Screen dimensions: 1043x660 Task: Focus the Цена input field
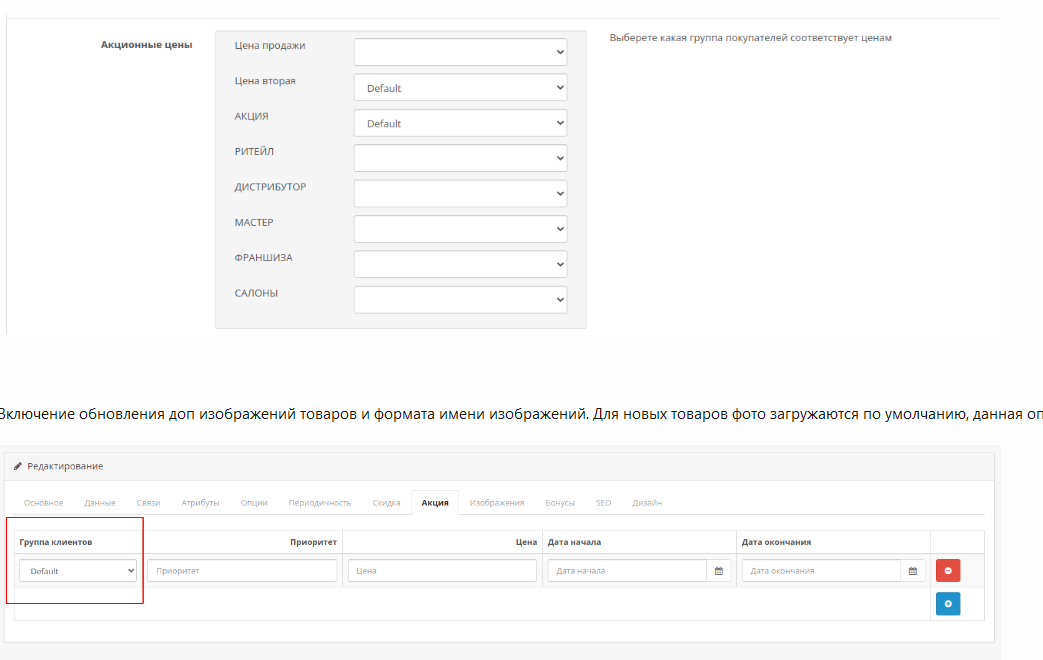click(x=442, y=571)
